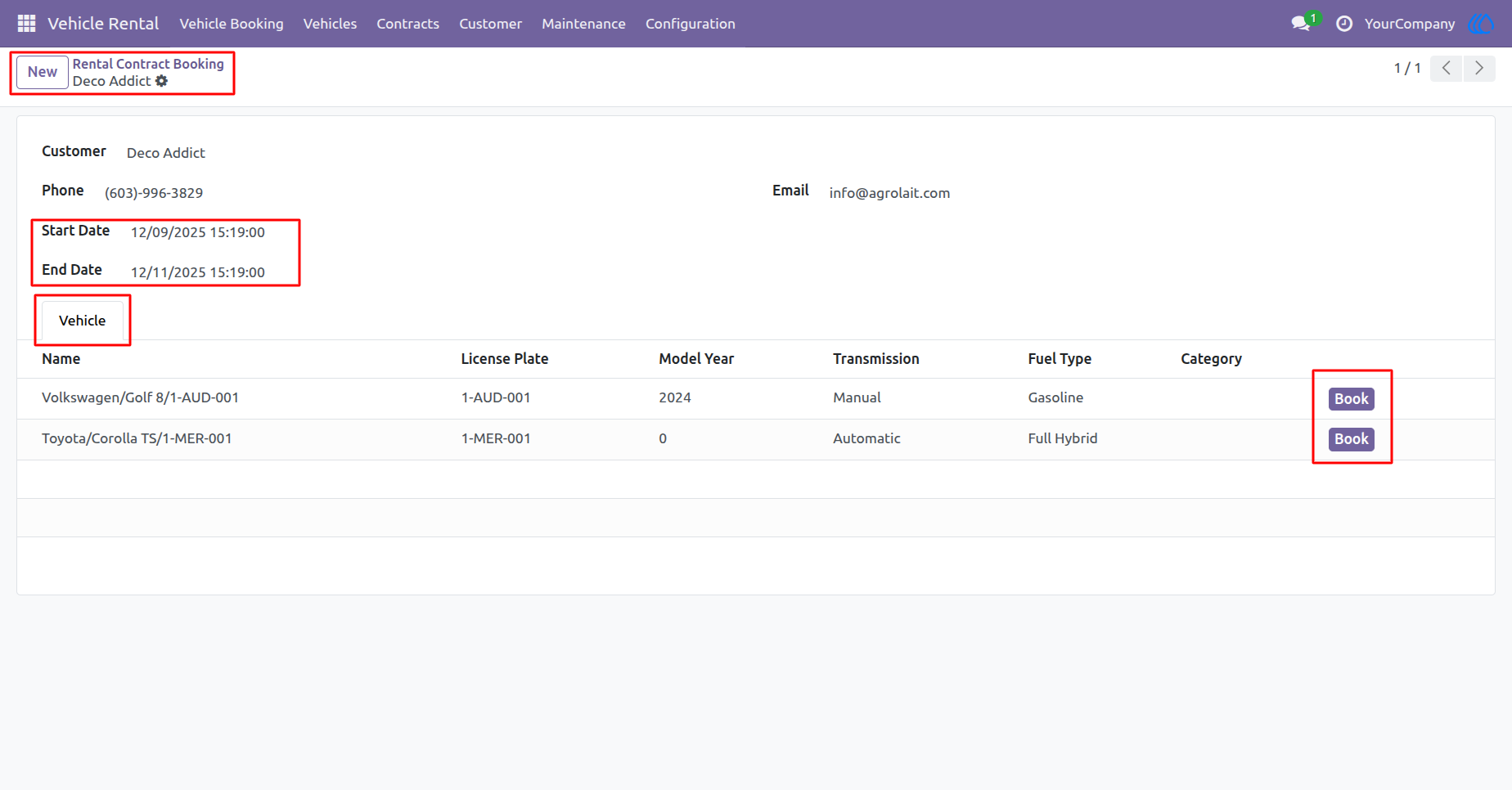Click the 1-MER-001 license plate cell
This screenshot has width=1512, height=790.
pos(496,438)
